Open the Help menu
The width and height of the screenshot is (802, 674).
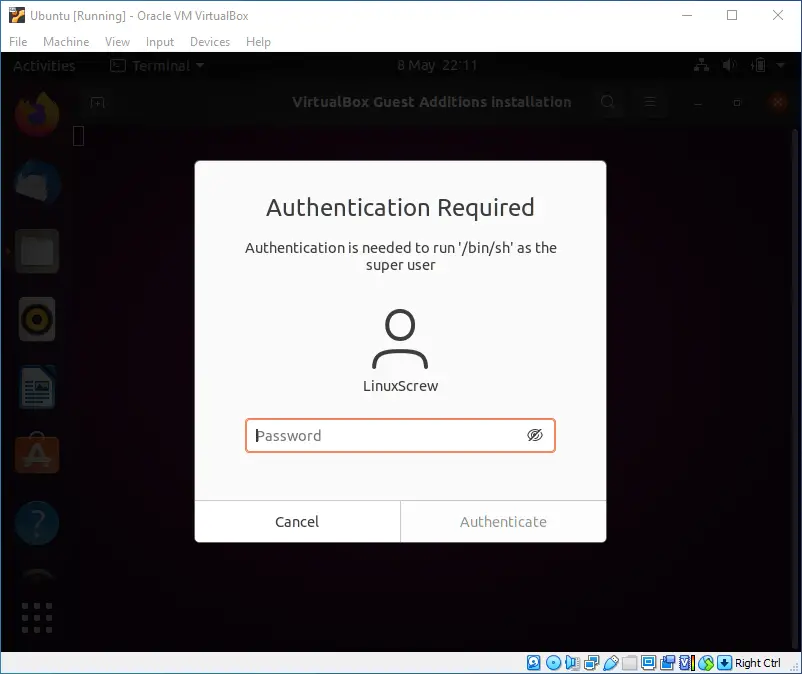pyautogui.click(x=258, y=42)
